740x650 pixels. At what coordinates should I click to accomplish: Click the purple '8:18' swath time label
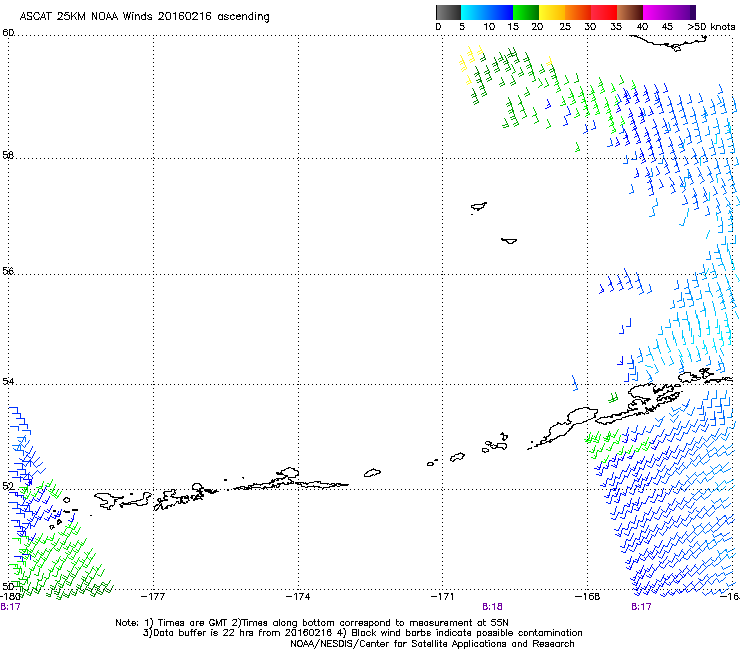tap(492, 607)
